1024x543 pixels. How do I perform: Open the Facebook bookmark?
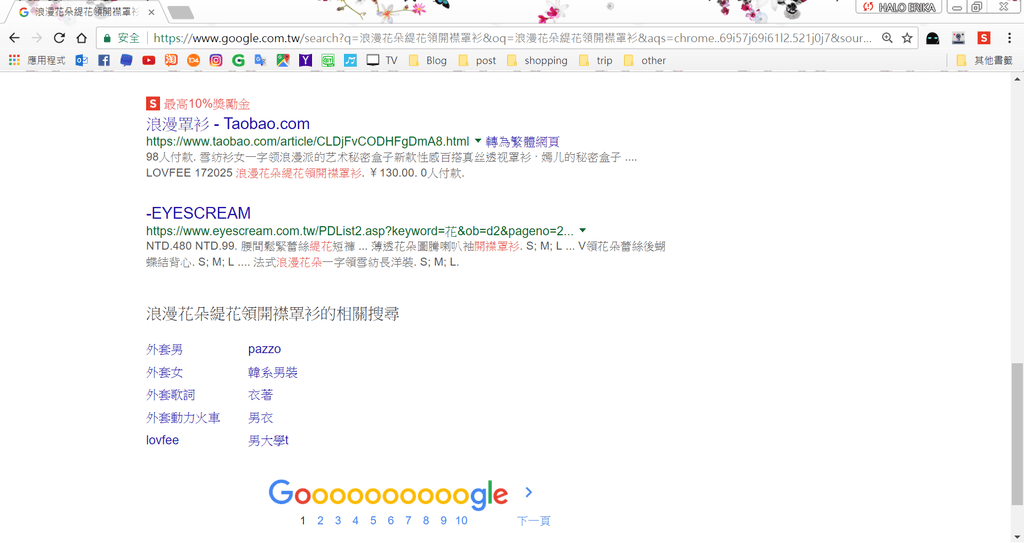(104, 60)
